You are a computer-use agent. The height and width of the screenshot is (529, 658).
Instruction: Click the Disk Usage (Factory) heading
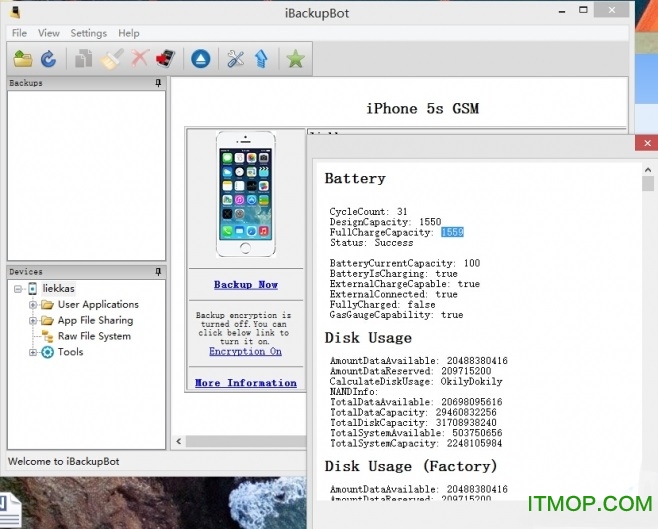click(411, 466)
